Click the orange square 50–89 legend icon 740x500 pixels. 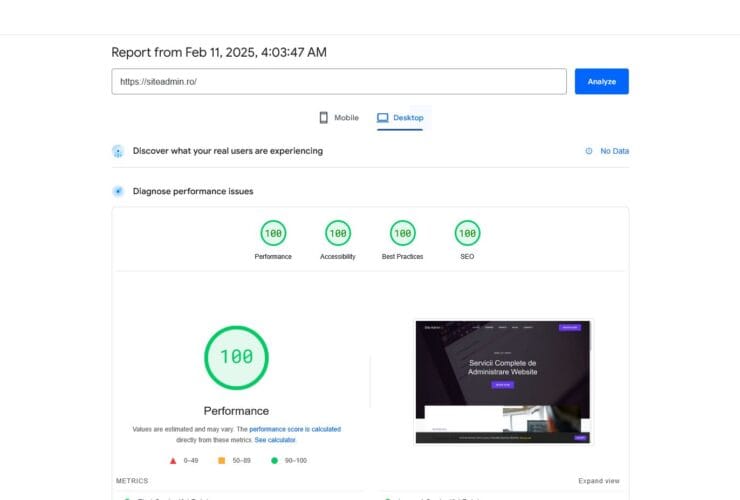pyautogui.click(x=222, y=461)
